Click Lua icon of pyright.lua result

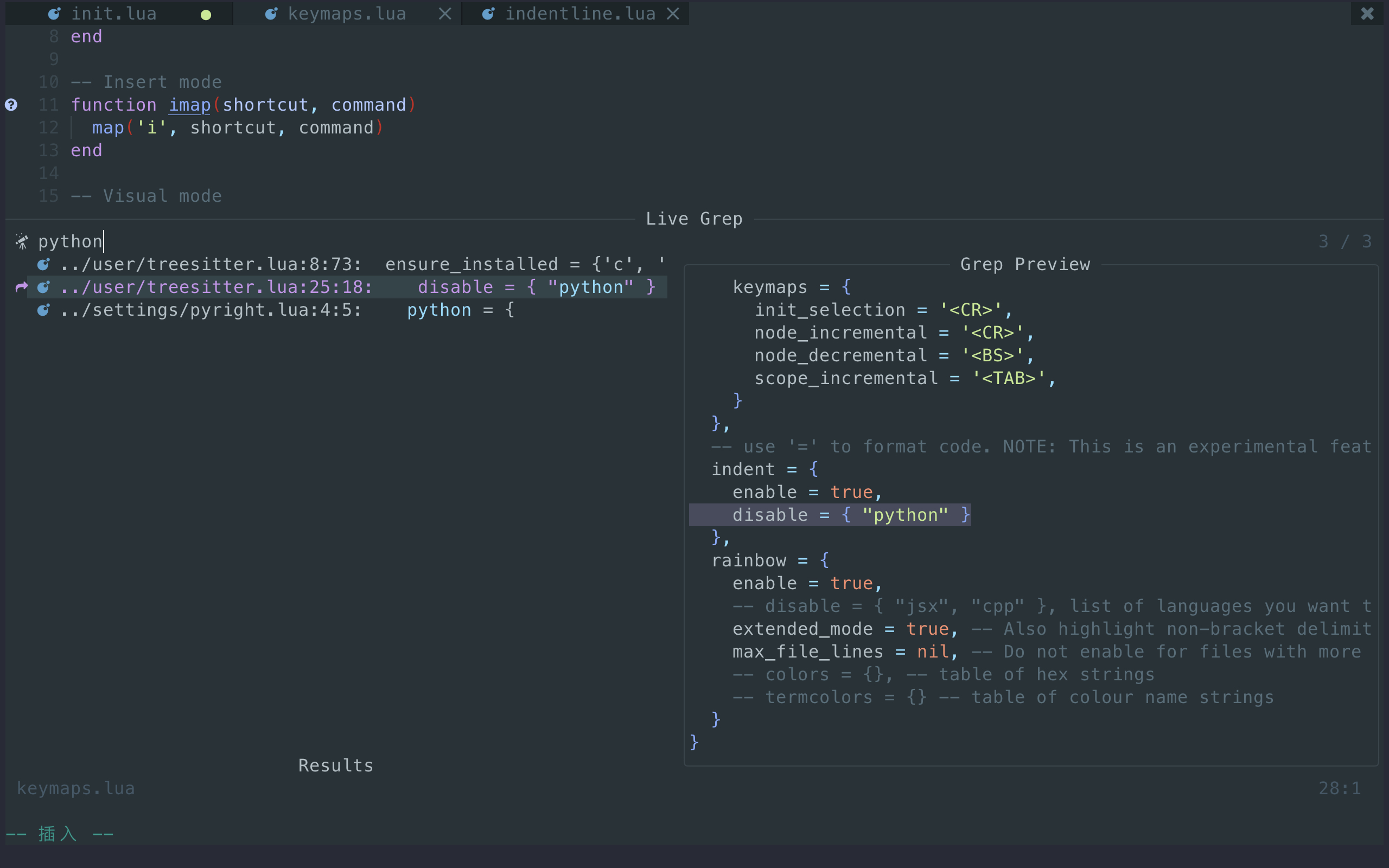coord(43,310)
